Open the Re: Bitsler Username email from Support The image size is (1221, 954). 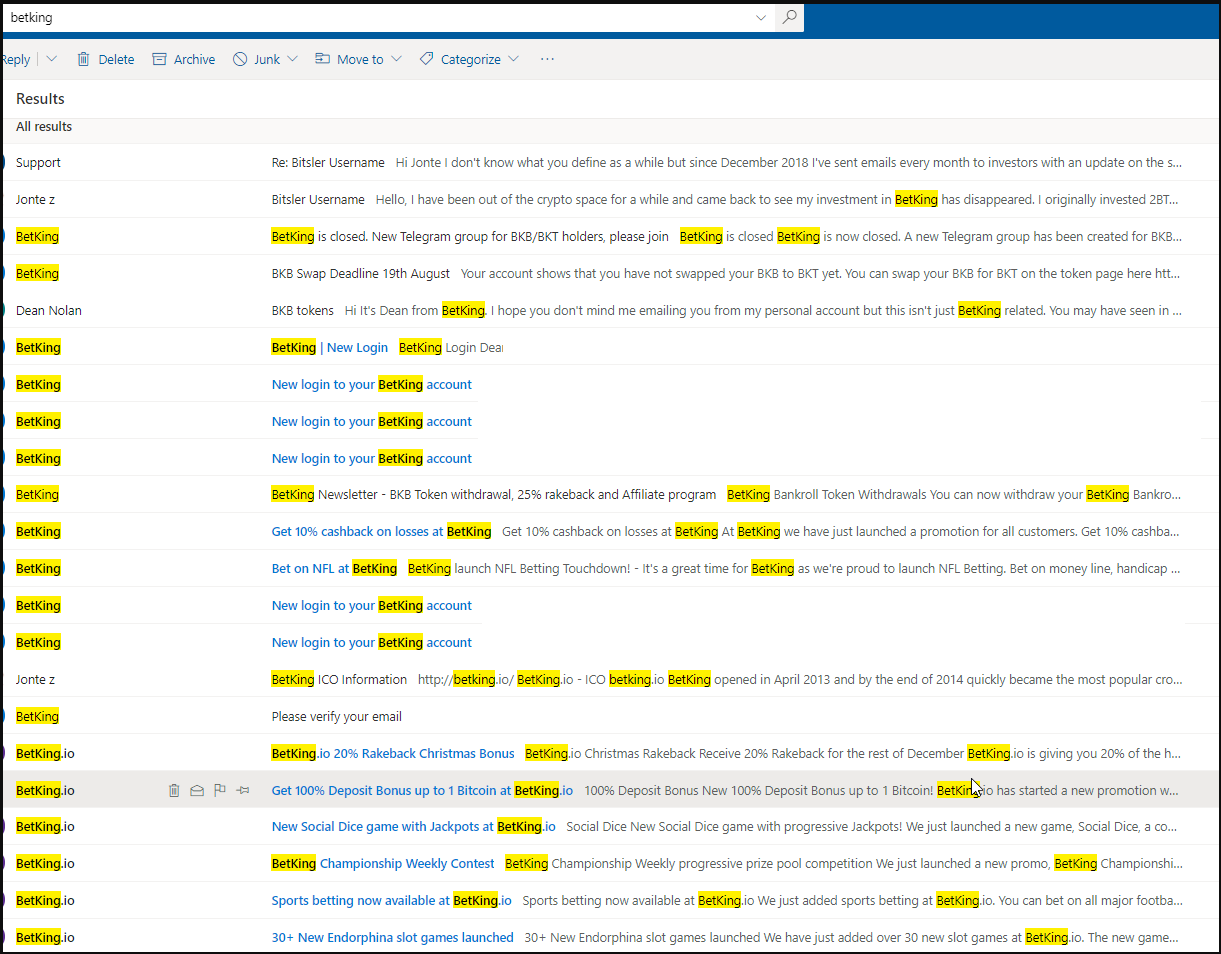611,162
